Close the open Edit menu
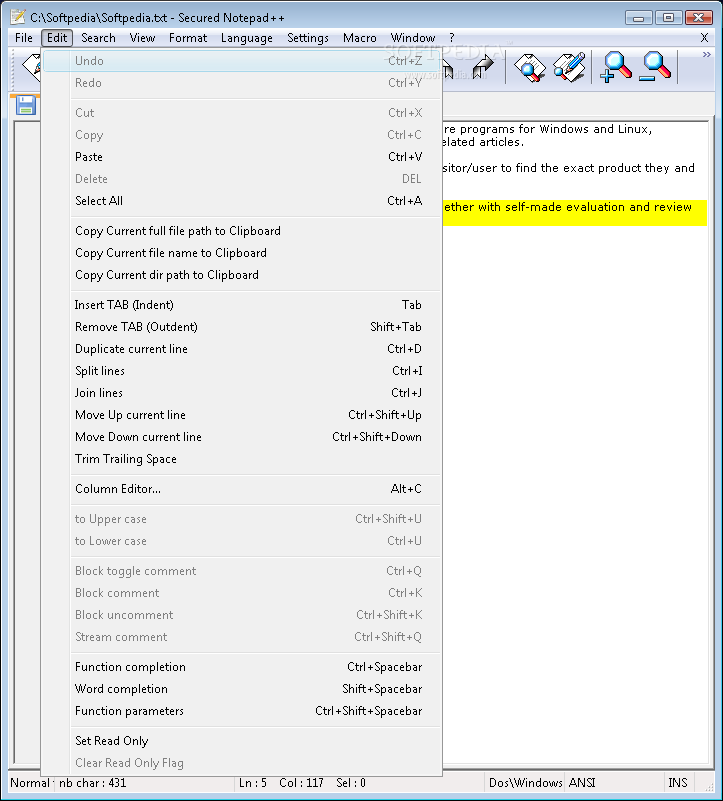Viewport: 723px width, 801px height. pos(57,38)
